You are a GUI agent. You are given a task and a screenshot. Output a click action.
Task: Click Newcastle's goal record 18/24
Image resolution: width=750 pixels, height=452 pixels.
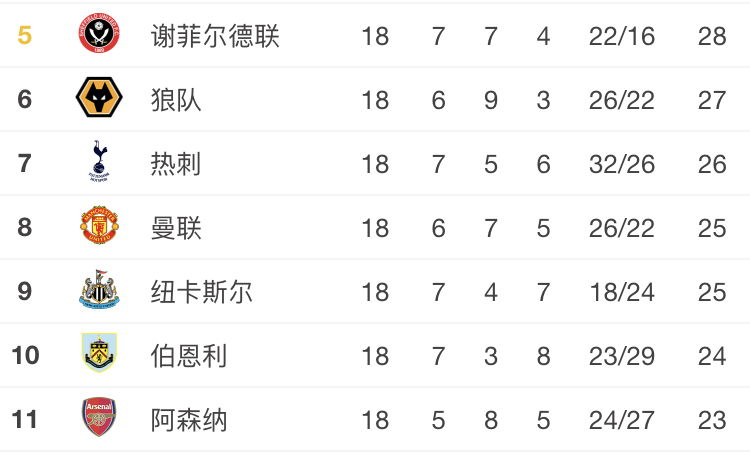(622, 292)
